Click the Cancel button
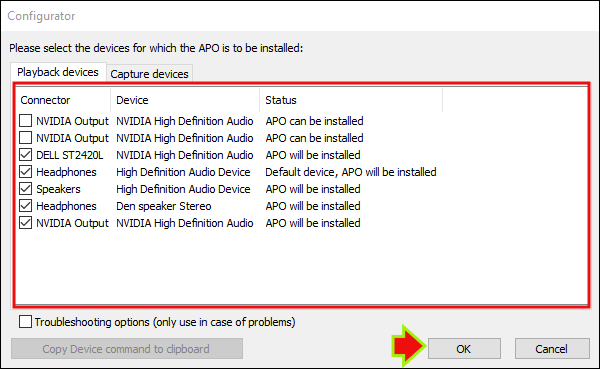 [551, 349]
